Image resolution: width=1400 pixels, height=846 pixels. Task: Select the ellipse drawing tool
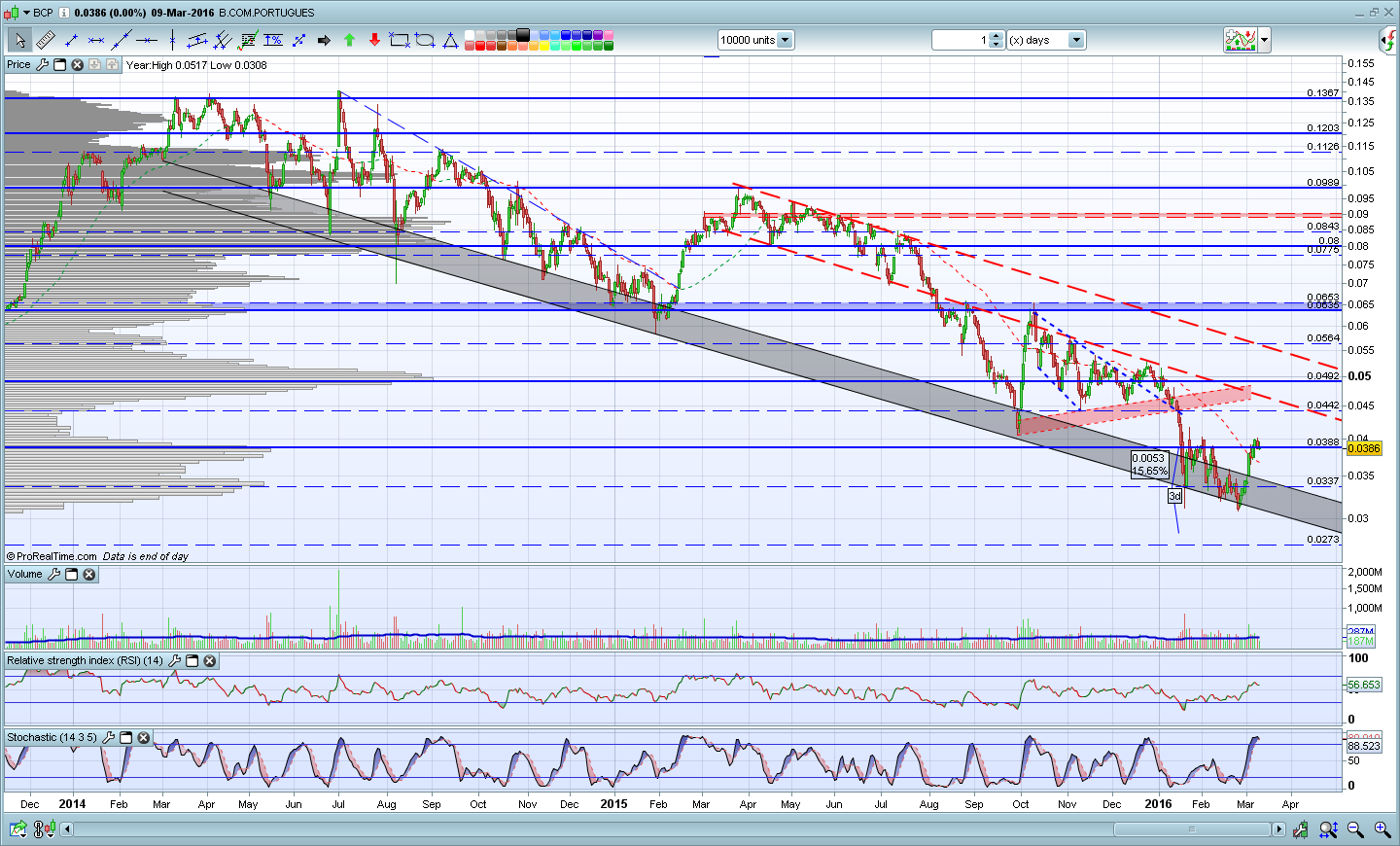(425, 40)
